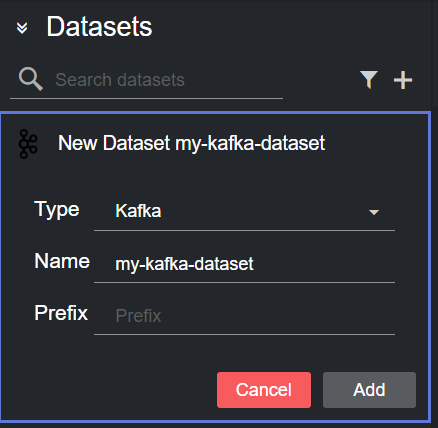Click the Kafka logo icon
Viewport: 438px width, 428px height.
point(28,144)
